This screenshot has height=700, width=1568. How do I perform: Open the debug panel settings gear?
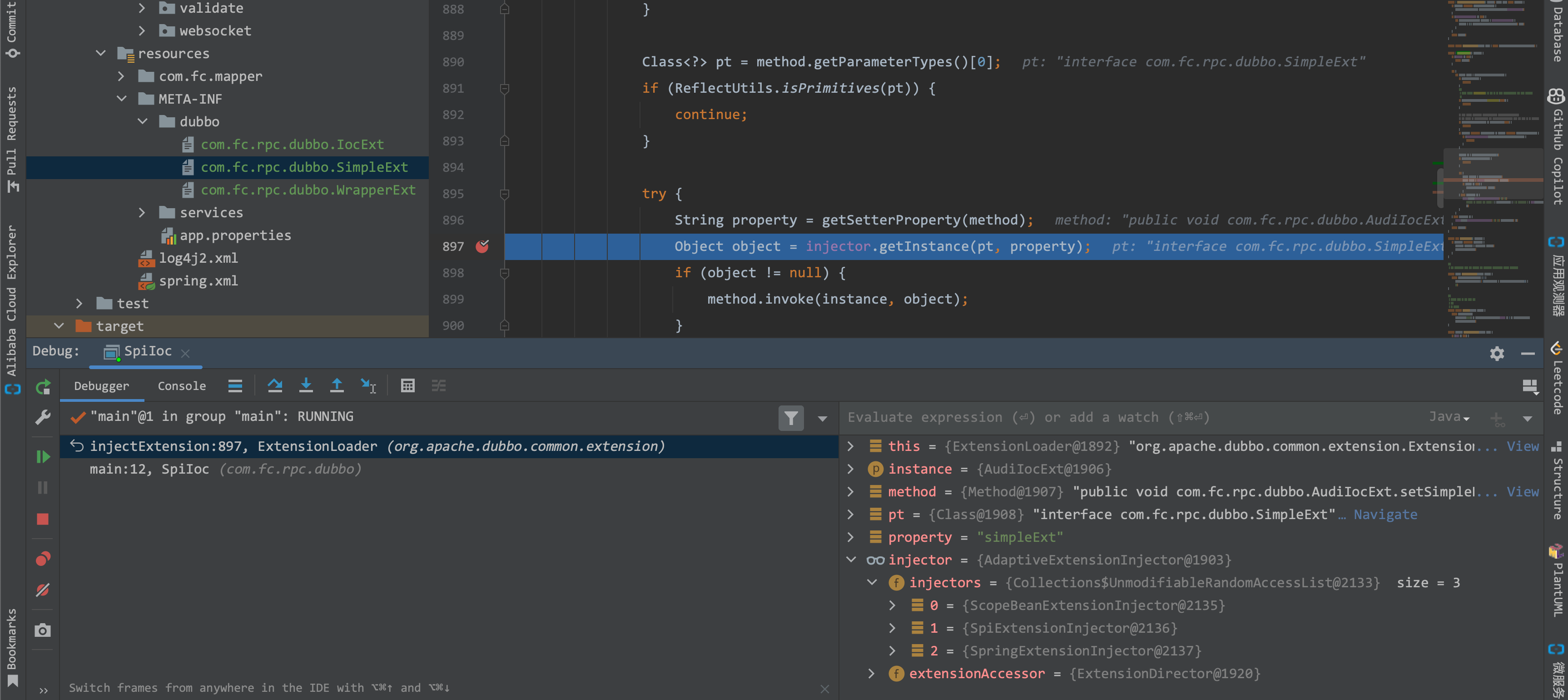(x=1497, y=353)
